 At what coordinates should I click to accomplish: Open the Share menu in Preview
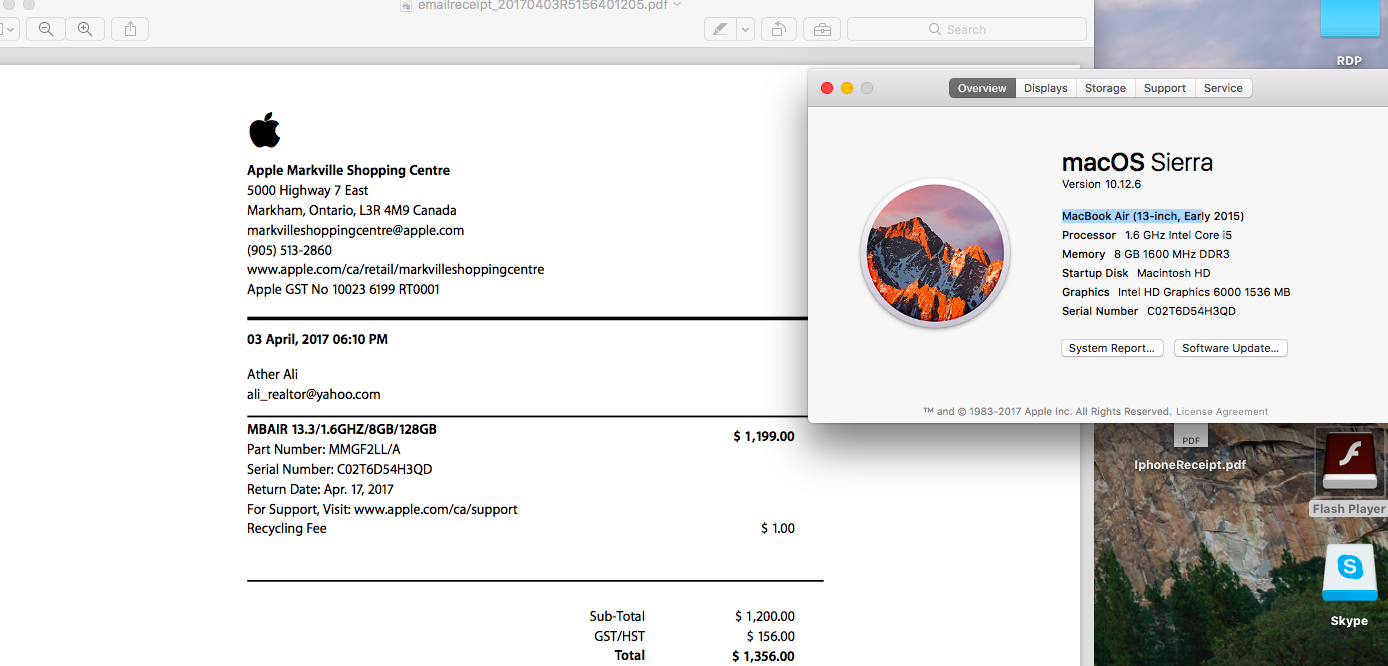coord(130,30)
